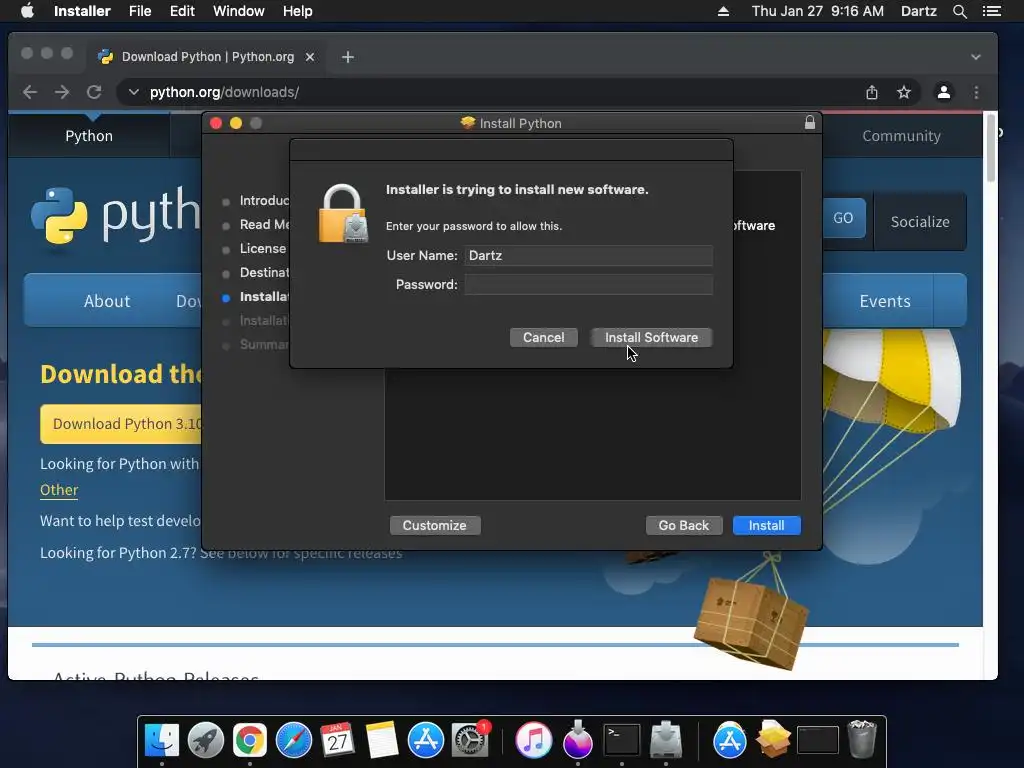Open Spotlight search in menu bar

(959, 11)
